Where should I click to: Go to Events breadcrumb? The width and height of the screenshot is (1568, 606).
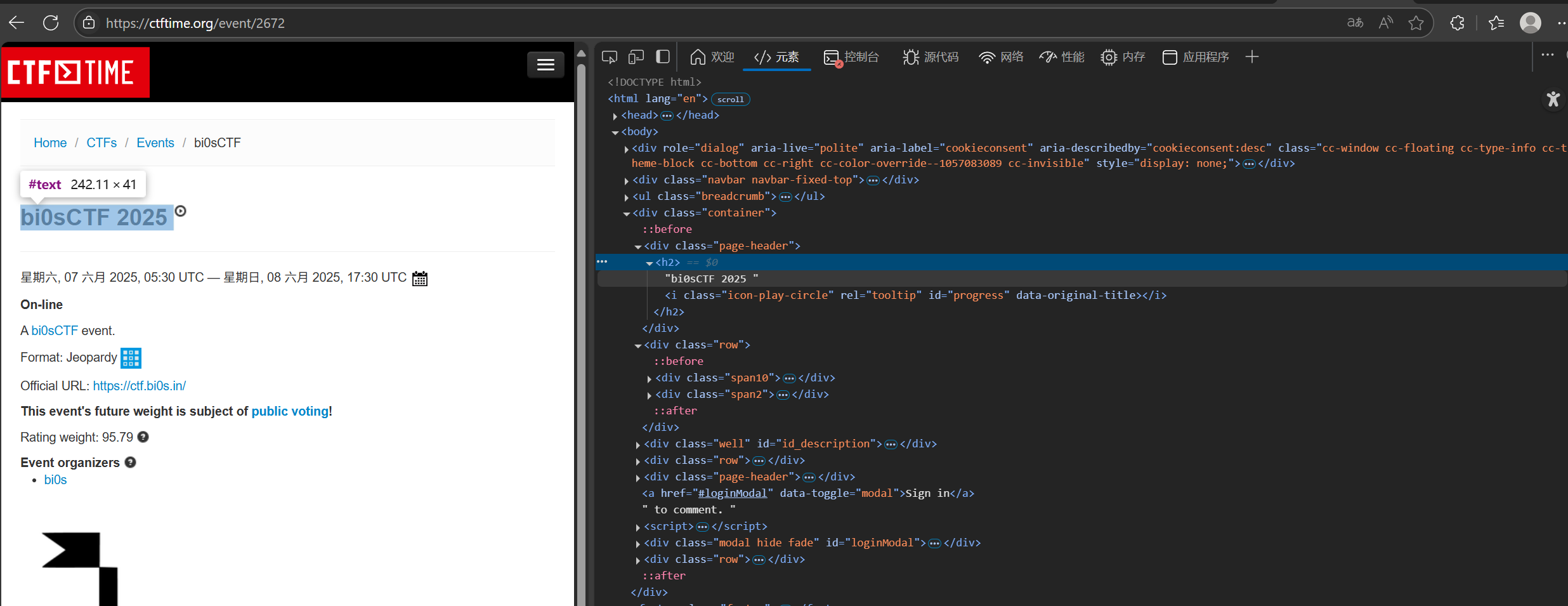pyautogui.click(x=155, y=143)
